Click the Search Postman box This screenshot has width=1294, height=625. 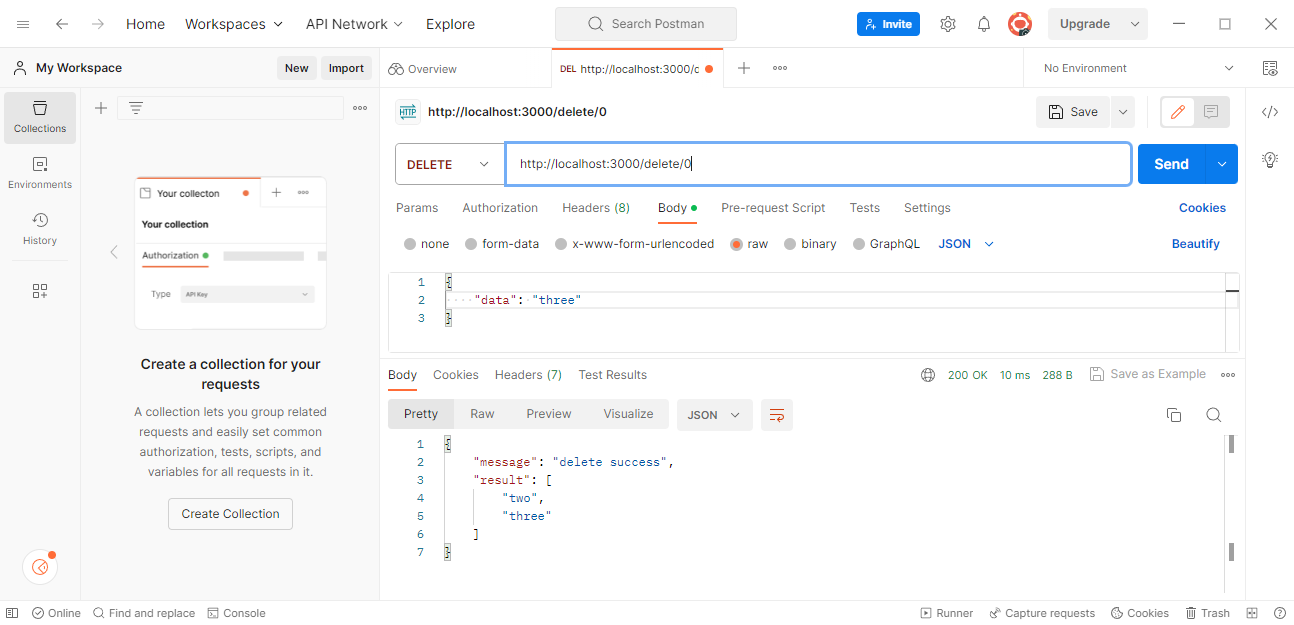tap(646, 24)
